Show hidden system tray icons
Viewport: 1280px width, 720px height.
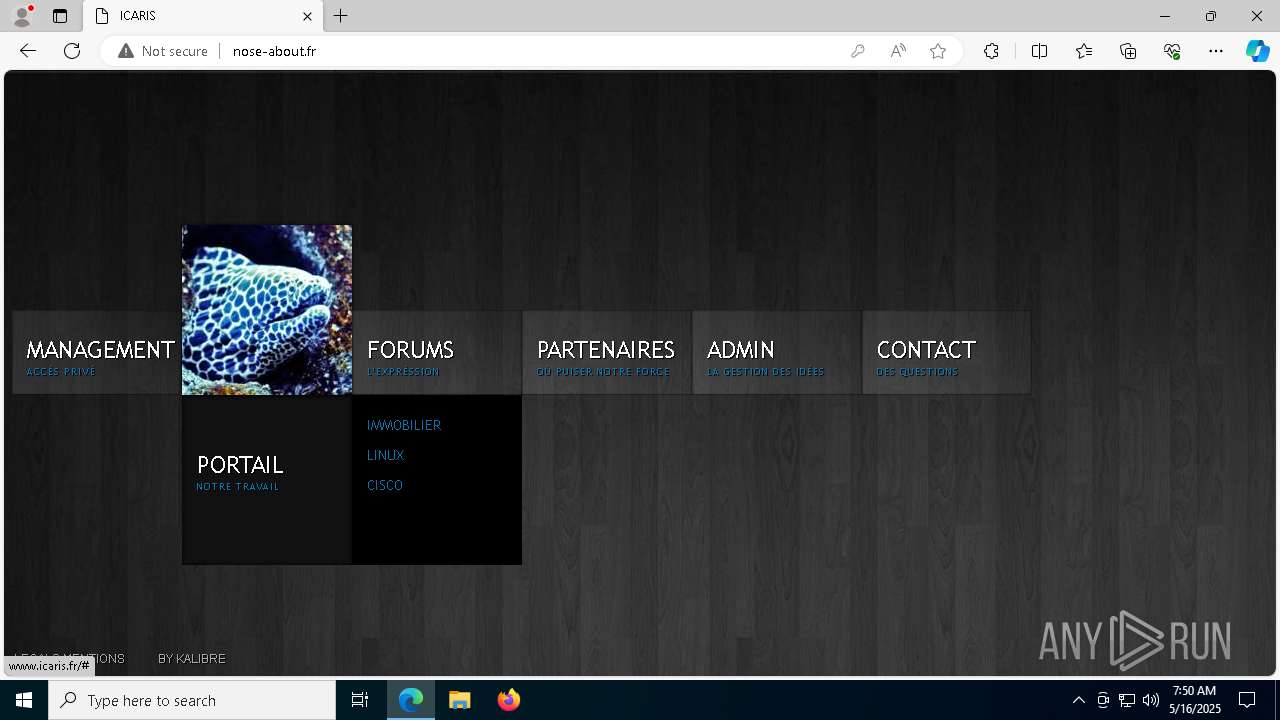coord(1079,700)
